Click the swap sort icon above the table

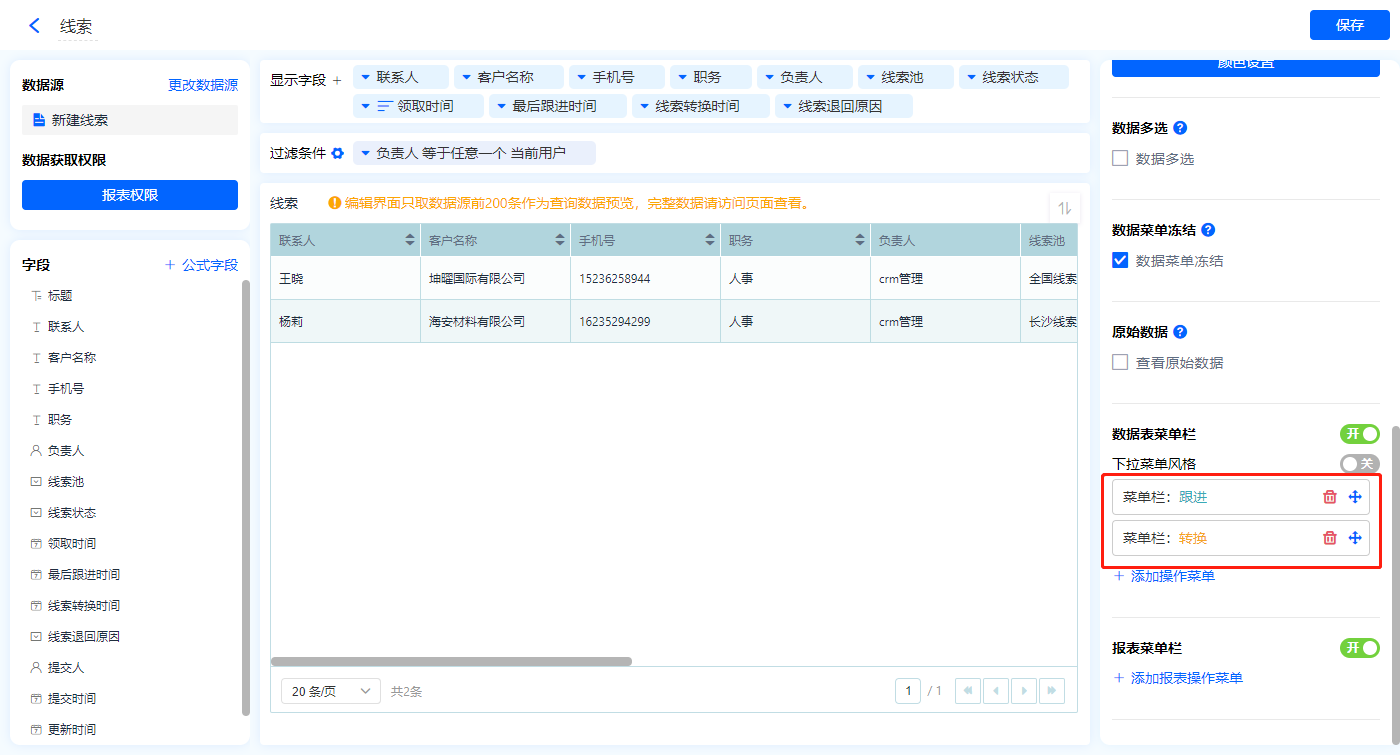(x=1064, y=208)
